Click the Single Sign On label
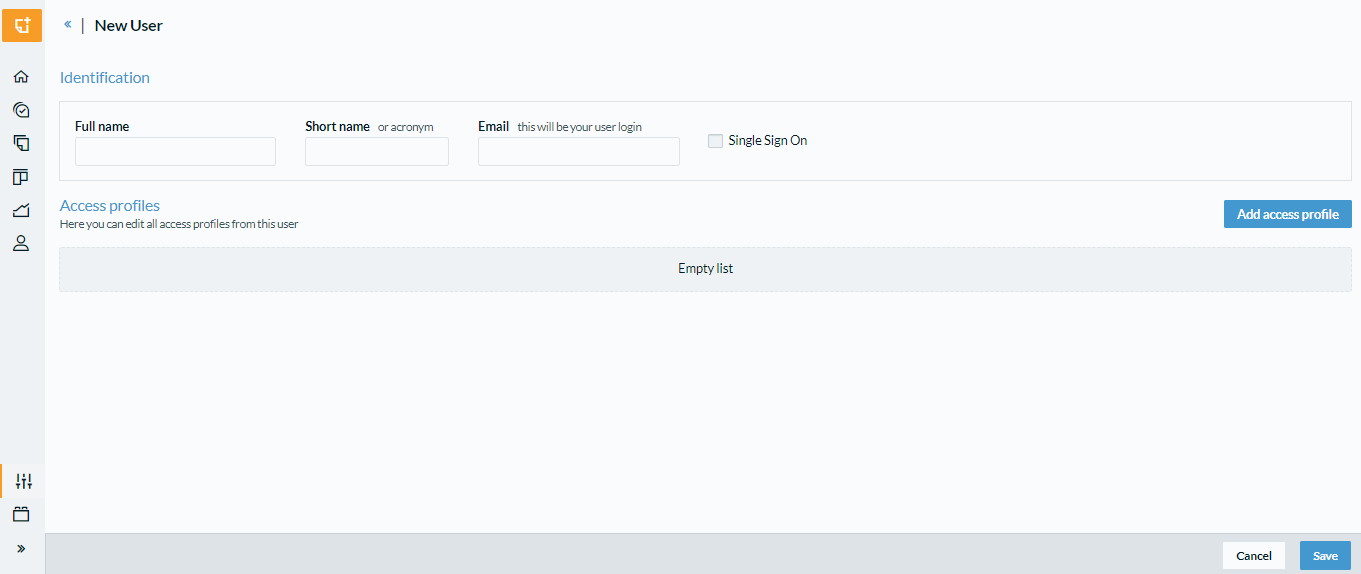 point(768,141)
